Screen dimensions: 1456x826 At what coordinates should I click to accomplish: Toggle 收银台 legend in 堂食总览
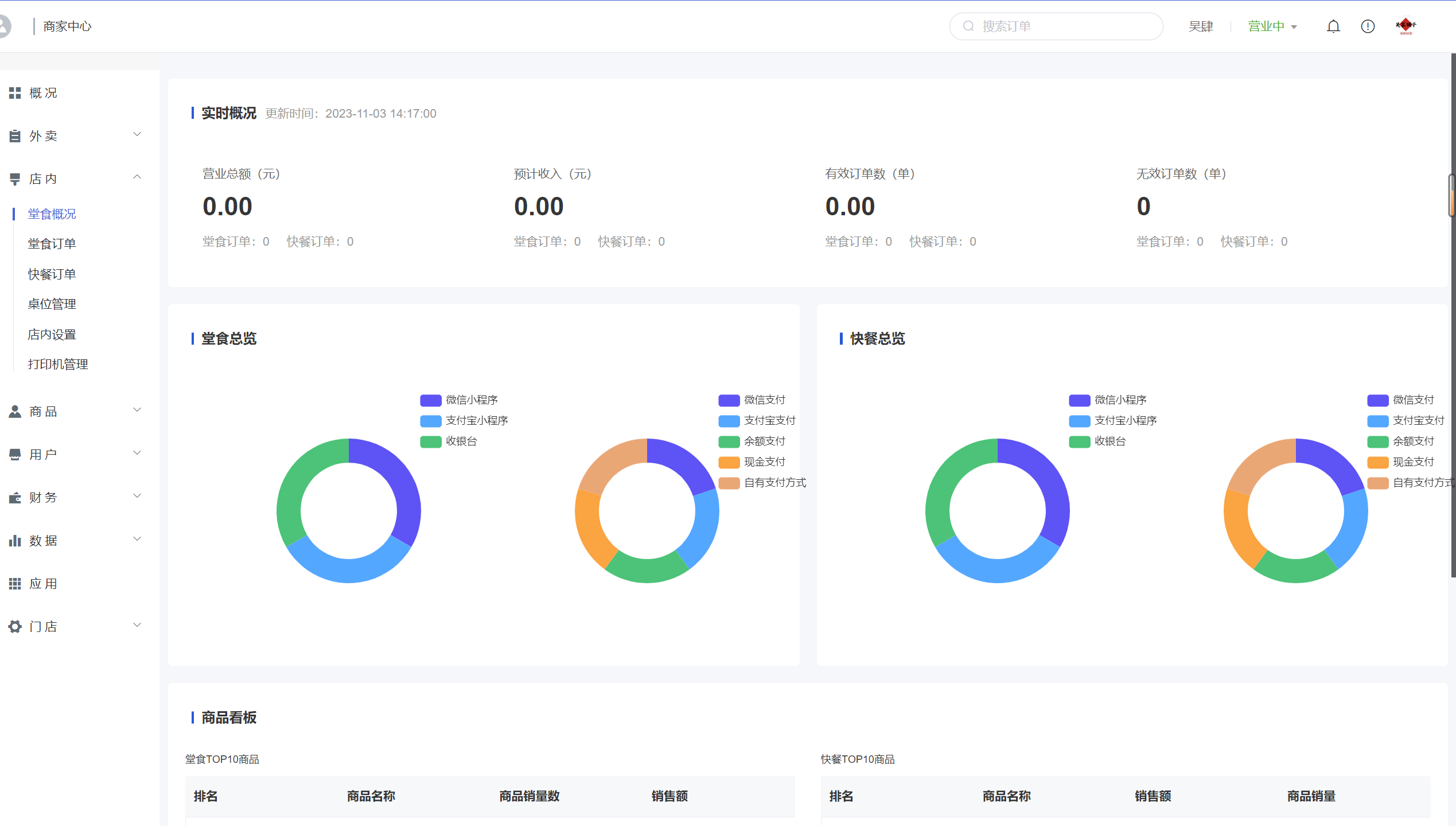449,441
